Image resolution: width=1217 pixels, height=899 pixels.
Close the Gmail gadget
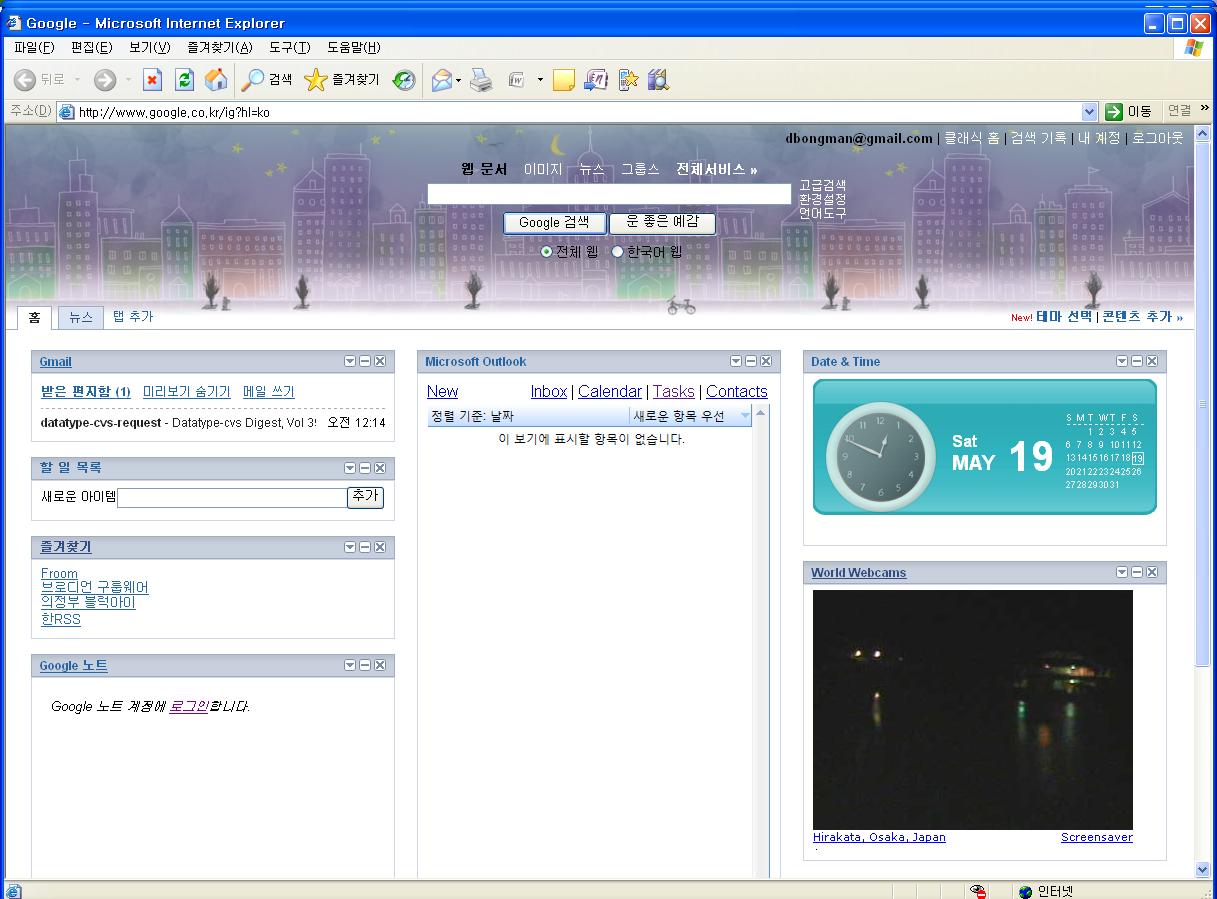380,362
